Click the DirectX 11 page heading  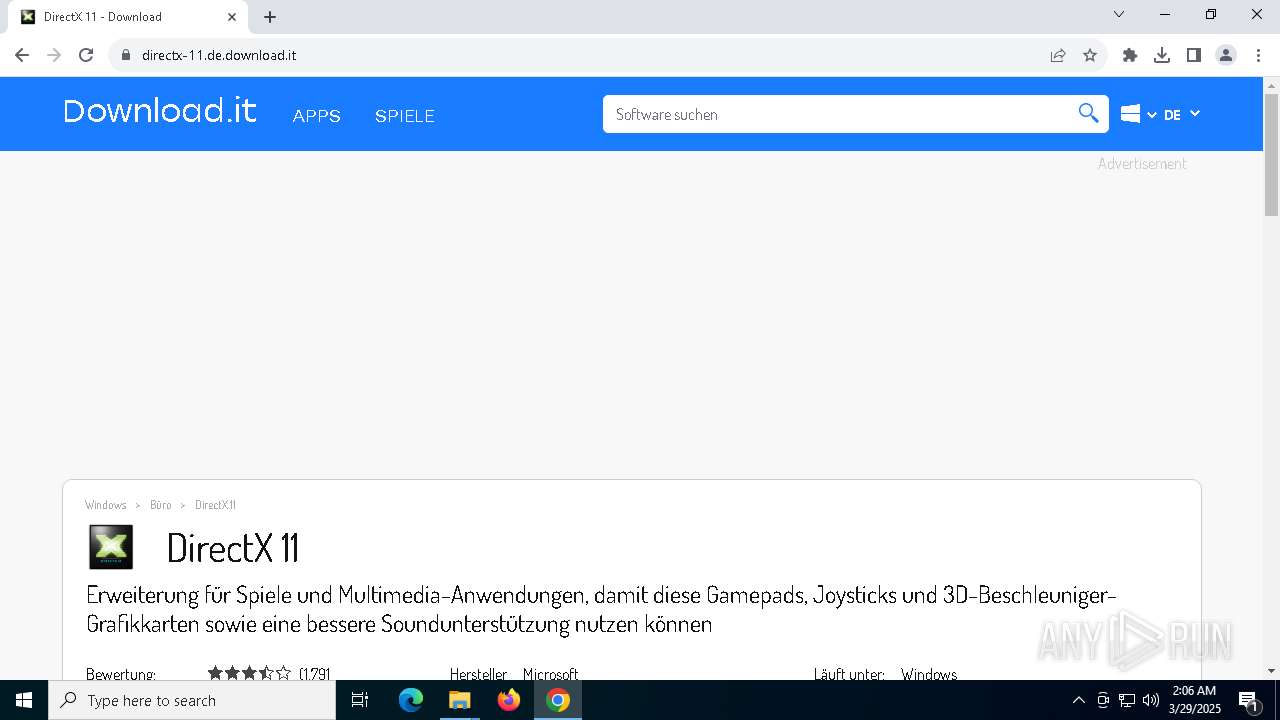tap(233, 548)
